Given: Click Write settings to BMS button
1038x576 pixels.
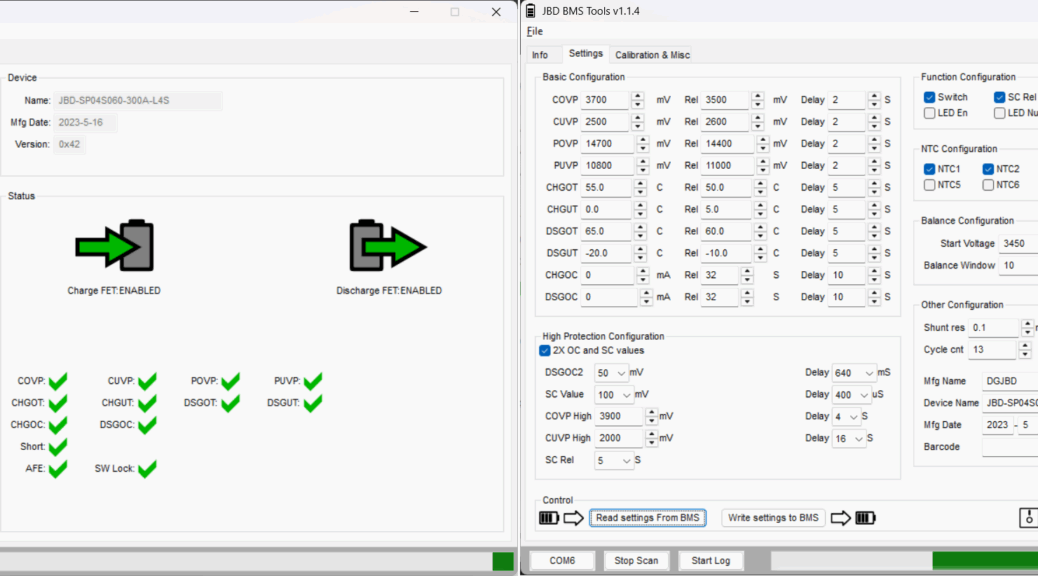Looking at the screenshot, I should 773,518.
